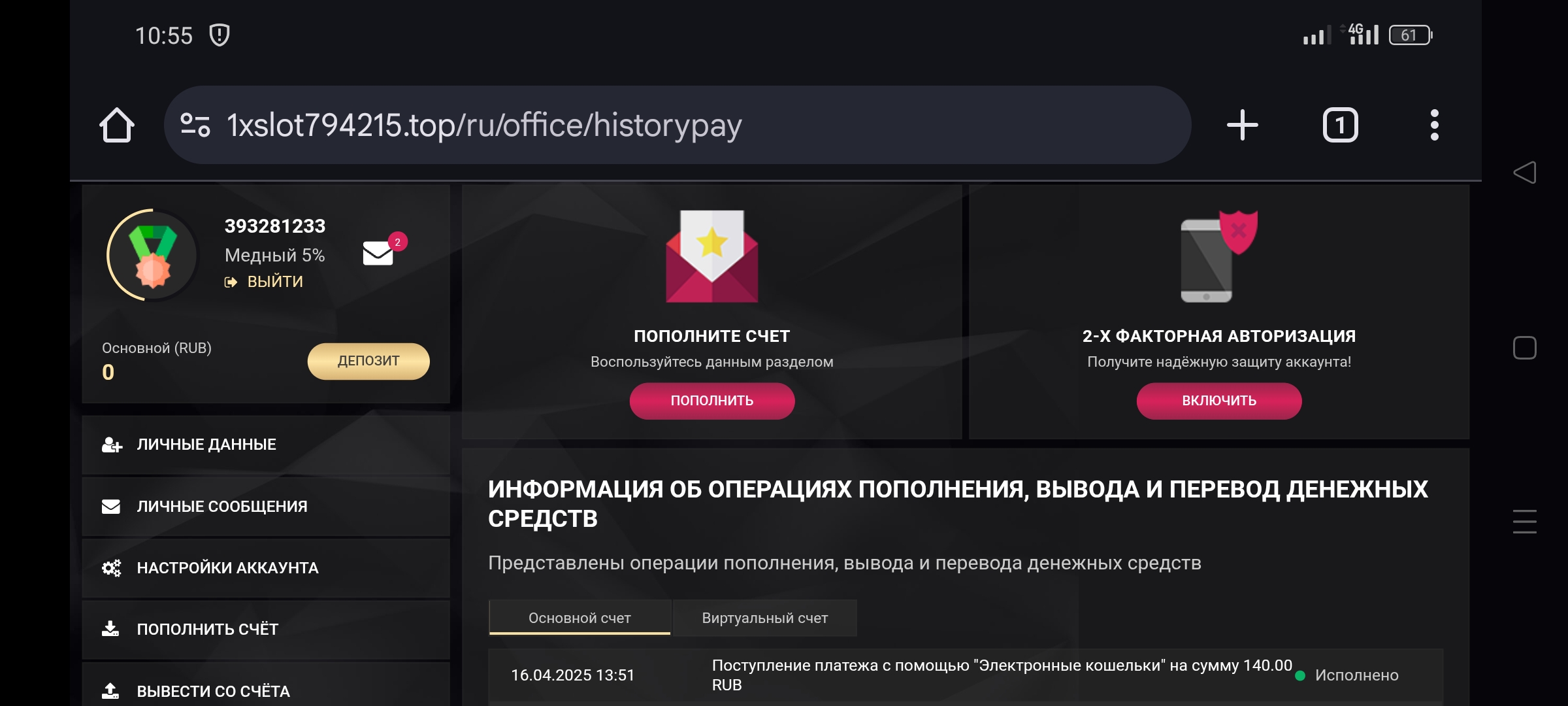Open the messages envelope with 2 notifications
This screenshot has height=706, width=1568.
click(379, 252)
